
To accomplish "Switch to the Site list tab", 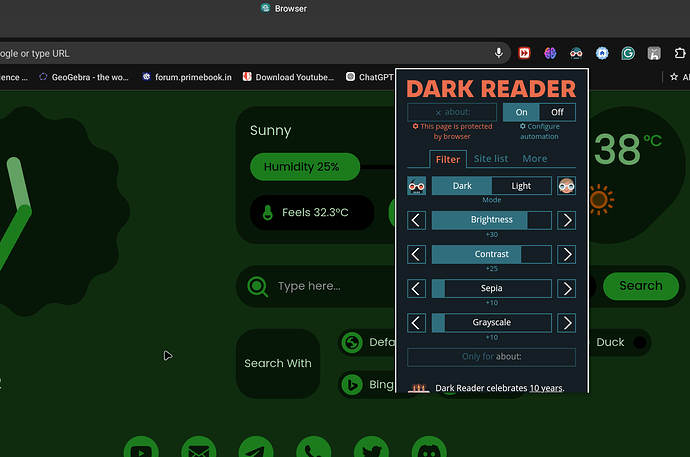I will click(491, 159).
